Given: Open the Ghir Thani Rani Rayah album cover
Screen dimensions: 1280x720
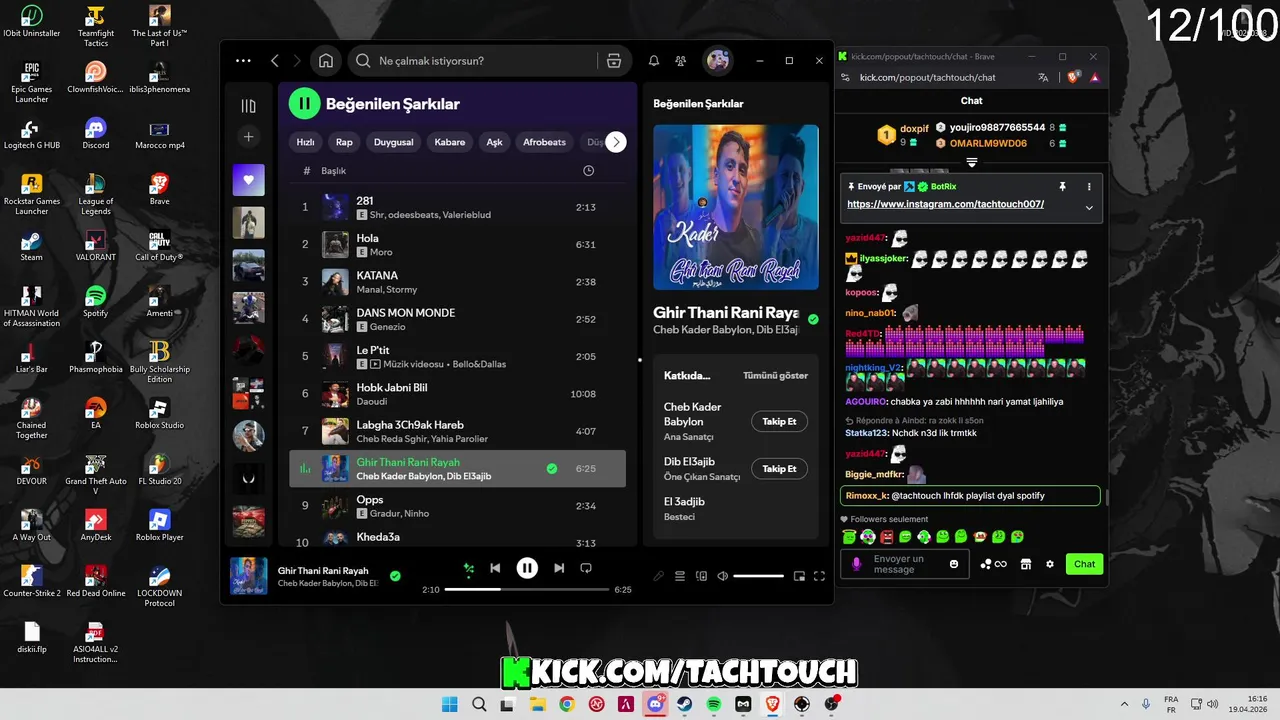Looking at the screenshot, I should 736,207.
